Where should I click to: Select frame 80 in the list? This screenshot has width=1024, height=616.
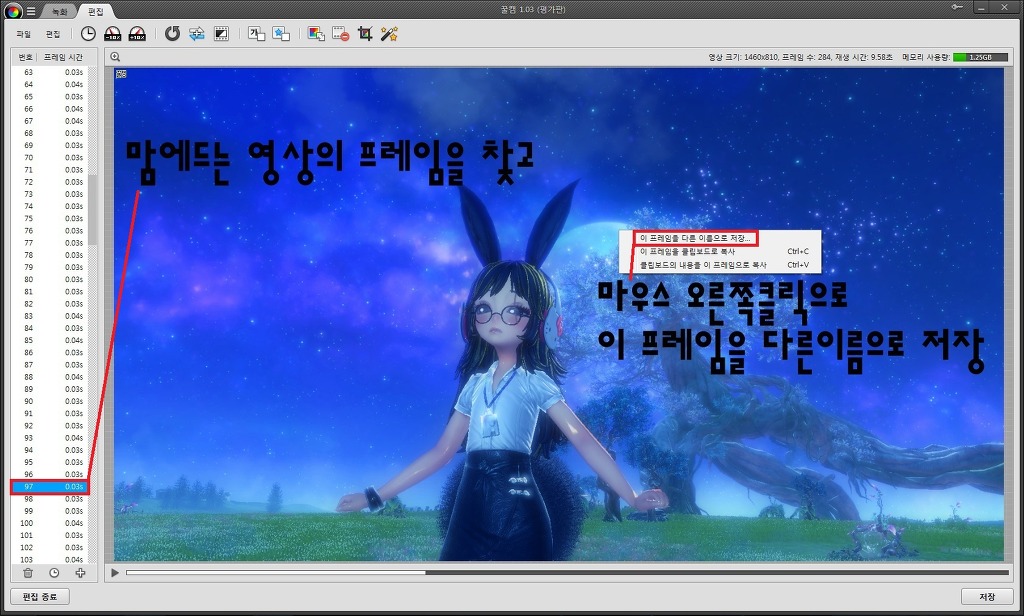(x=50, y=280)
